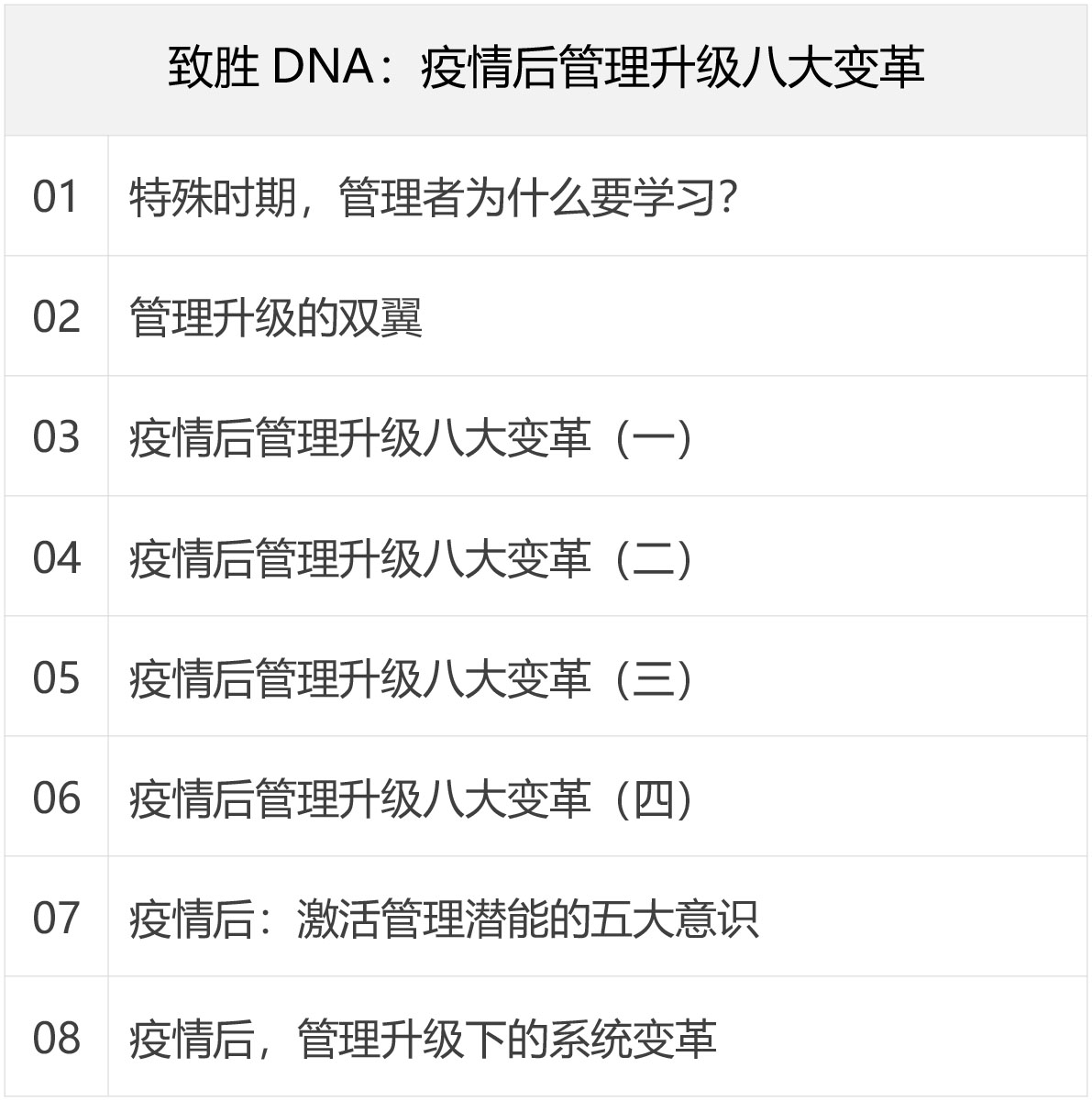Select lesson number 03 cell
The image size is (1092, 1101).
[x=56, y=437]
